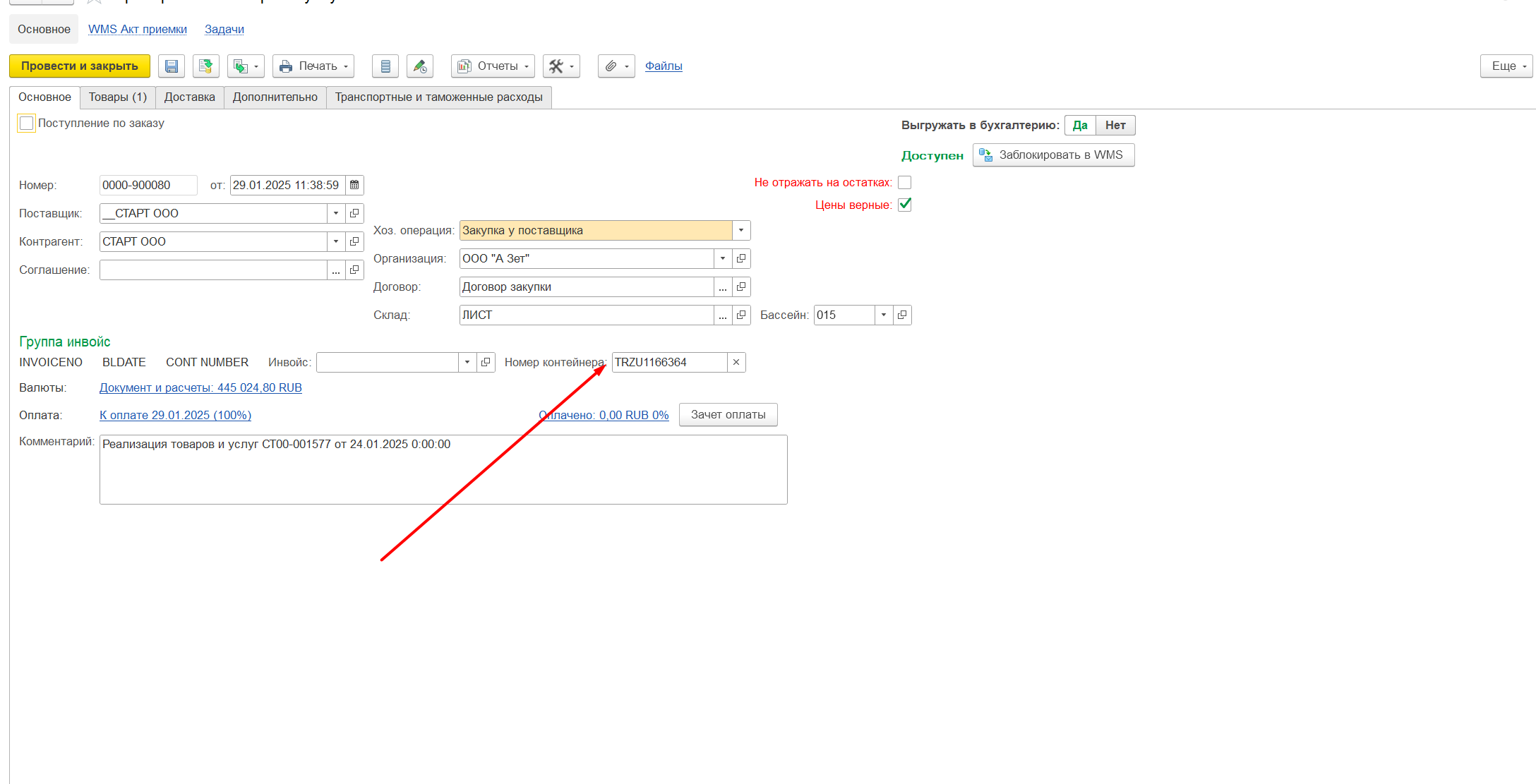1536x784 pixels.
Task: Enable the Поступление по заказу checkbox
Action: point(27,123)
